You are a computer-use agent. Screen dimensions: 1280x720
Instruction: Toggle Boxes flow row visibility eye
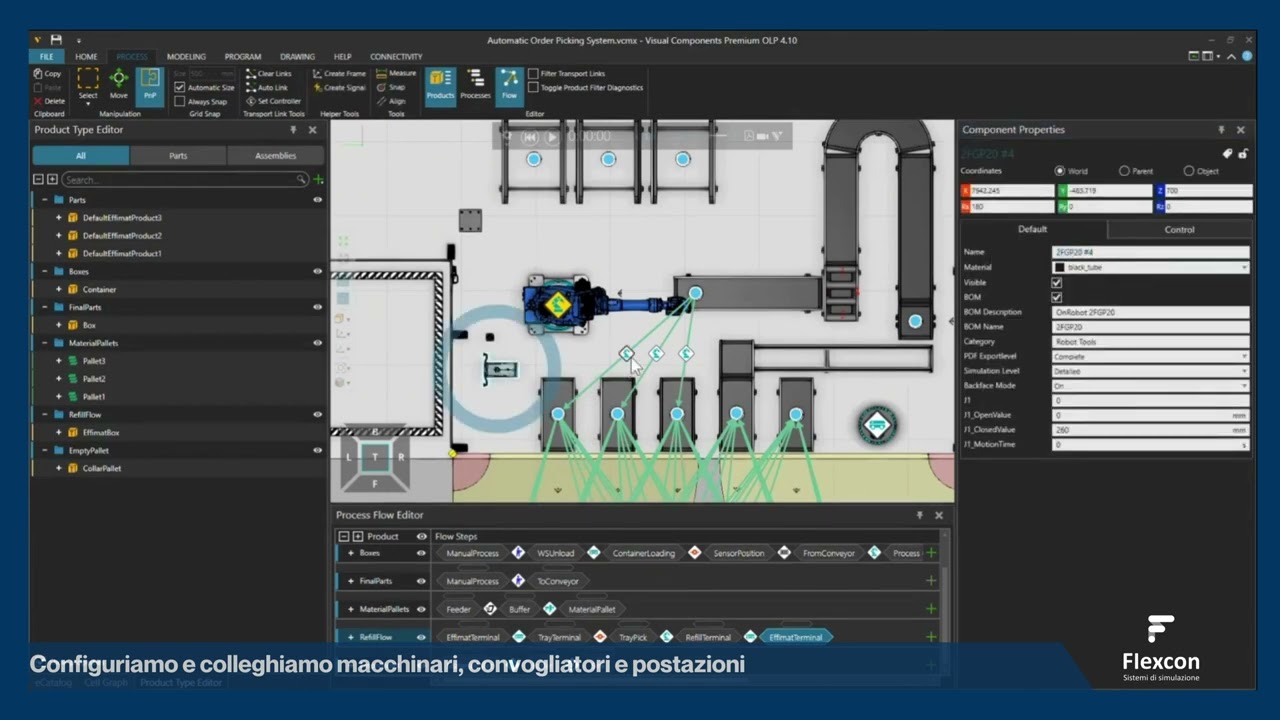pyautogui.click(x=421, y=553)
